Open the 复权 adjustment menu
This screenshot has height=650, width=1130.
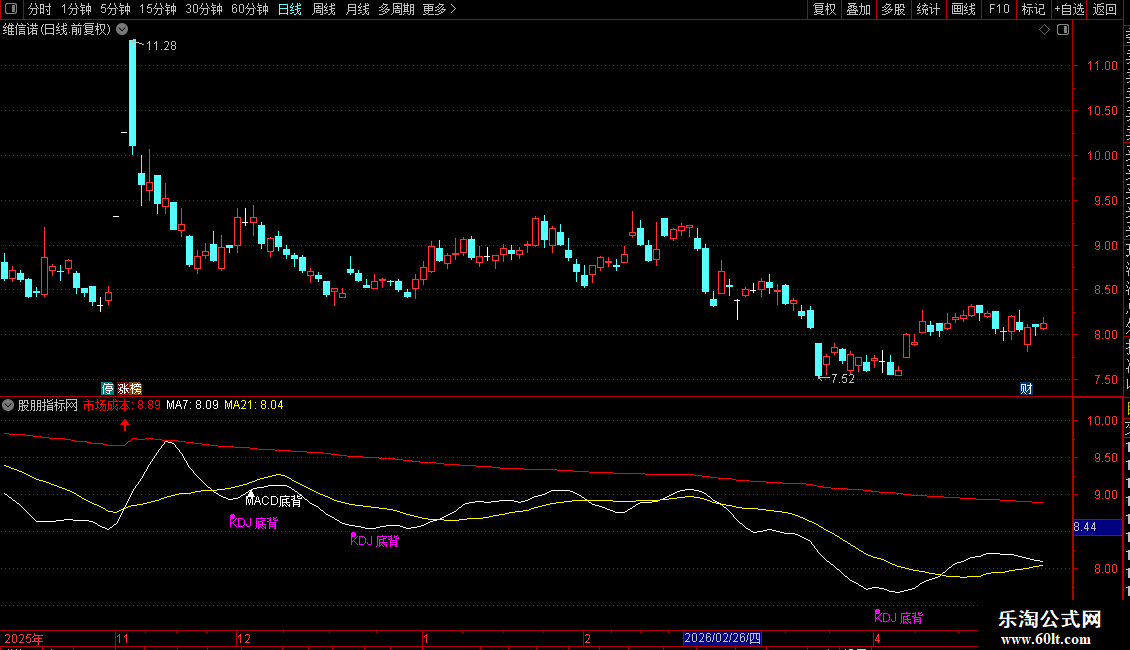[x=824, y=9]
